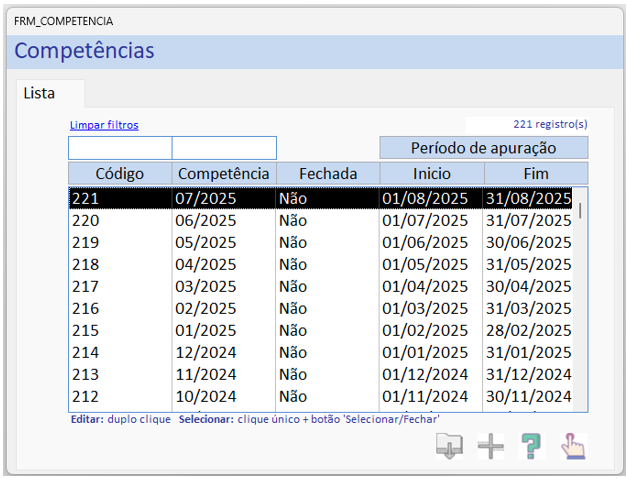Click Inicio date 01/05/2025
Image resolution: width=627 pixels, height=478 pixels.
(425, 264)
